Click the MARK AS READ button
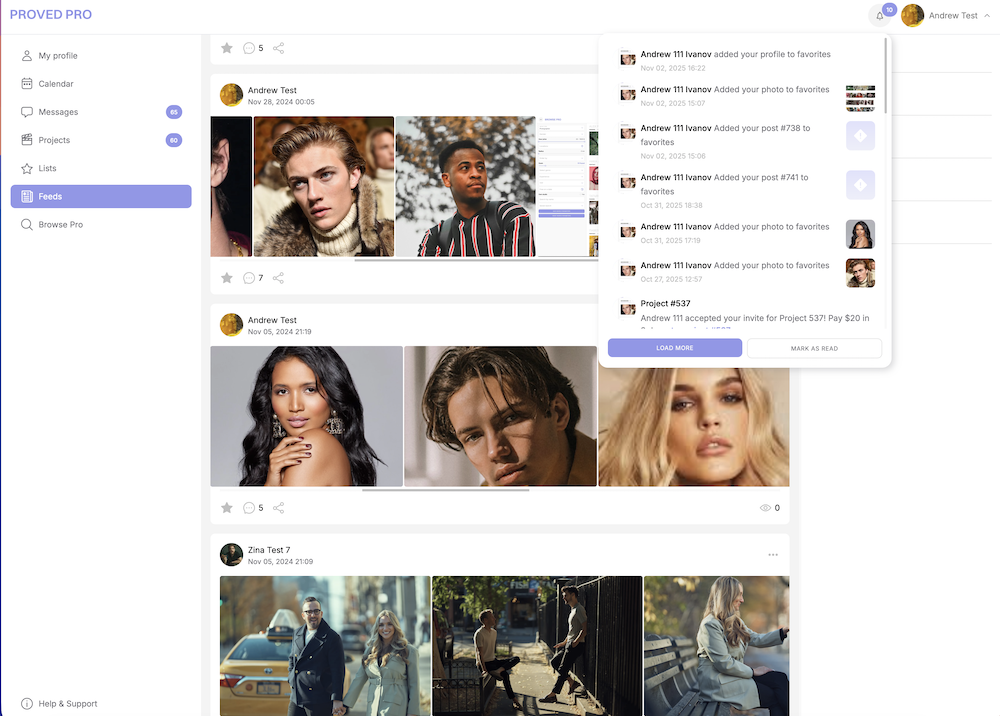Image resolution: width=1000 pixels, height=716 pixels. 814,348
